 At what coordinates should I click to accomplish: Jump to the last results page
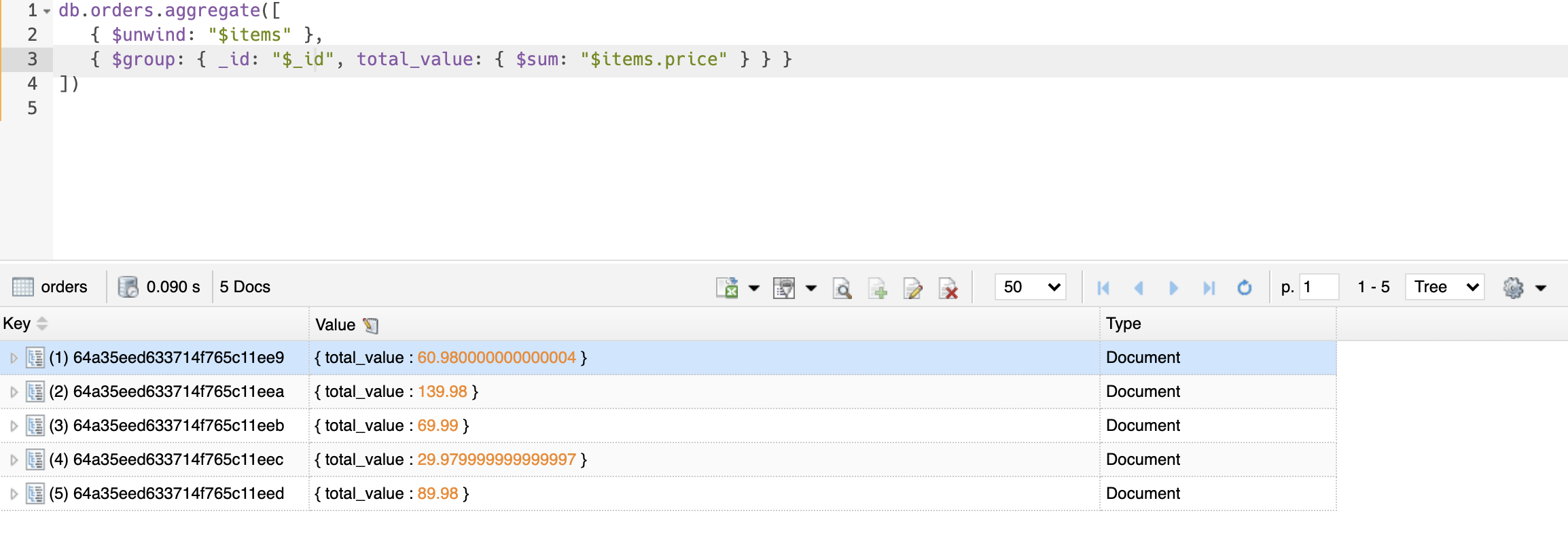(1209, 287)
